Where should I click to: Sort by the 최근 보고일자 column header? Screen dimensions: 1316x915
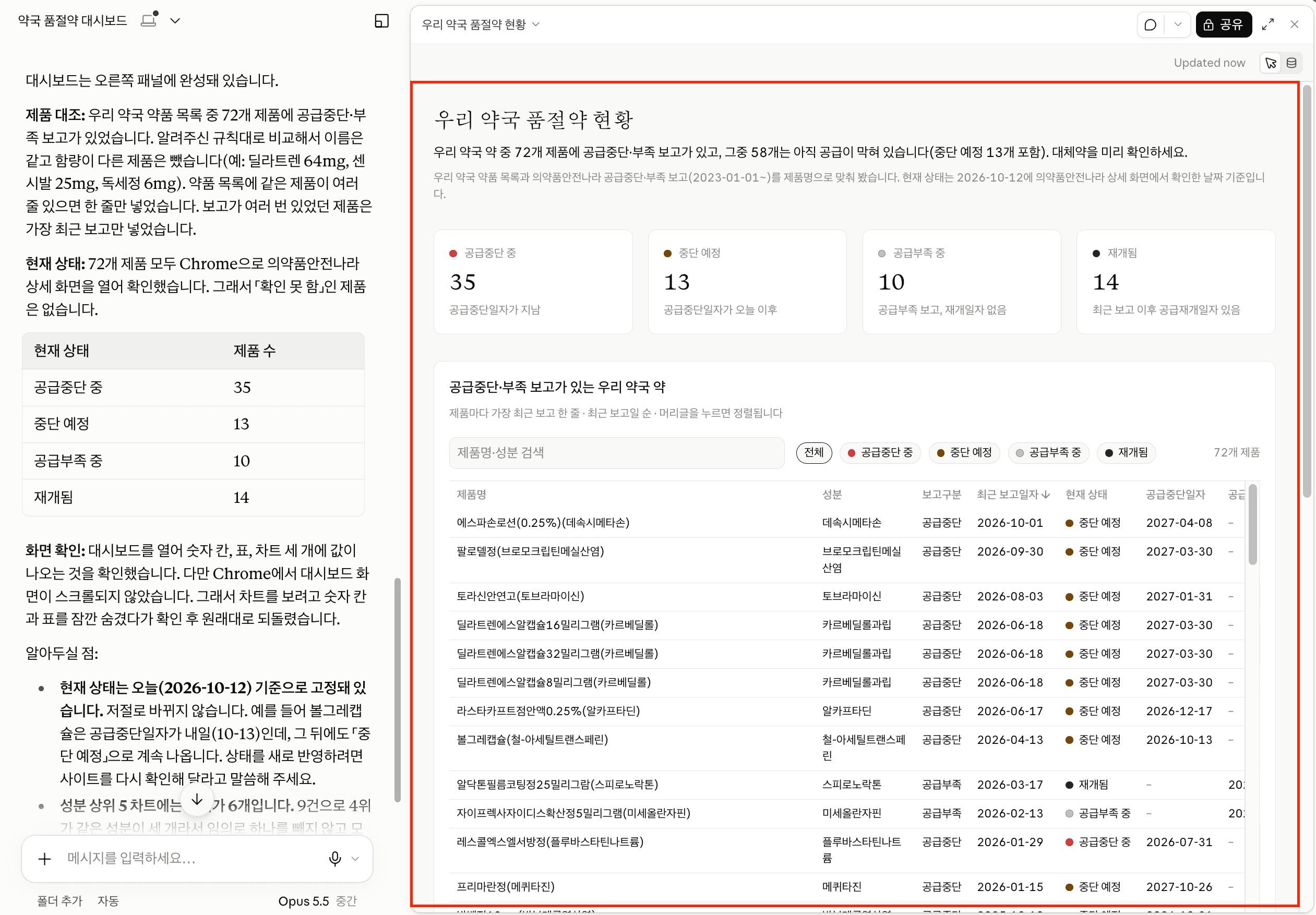click(1013, 495)
